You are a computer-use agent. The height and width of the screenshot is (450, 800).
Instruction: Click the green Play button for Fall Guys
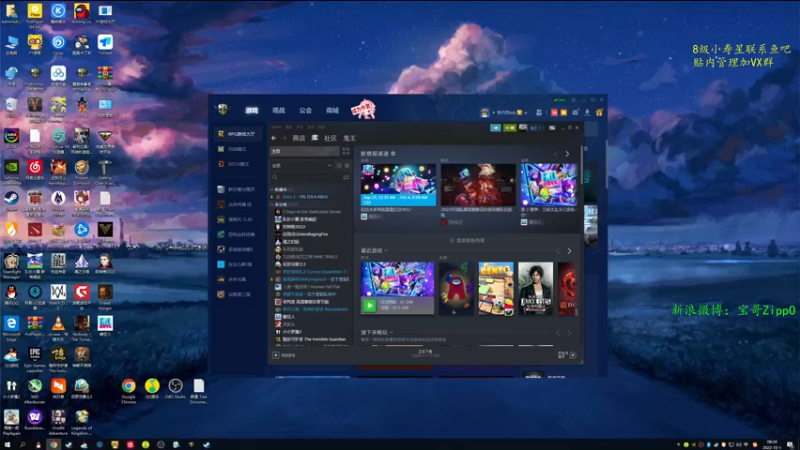tap(369, 305)
